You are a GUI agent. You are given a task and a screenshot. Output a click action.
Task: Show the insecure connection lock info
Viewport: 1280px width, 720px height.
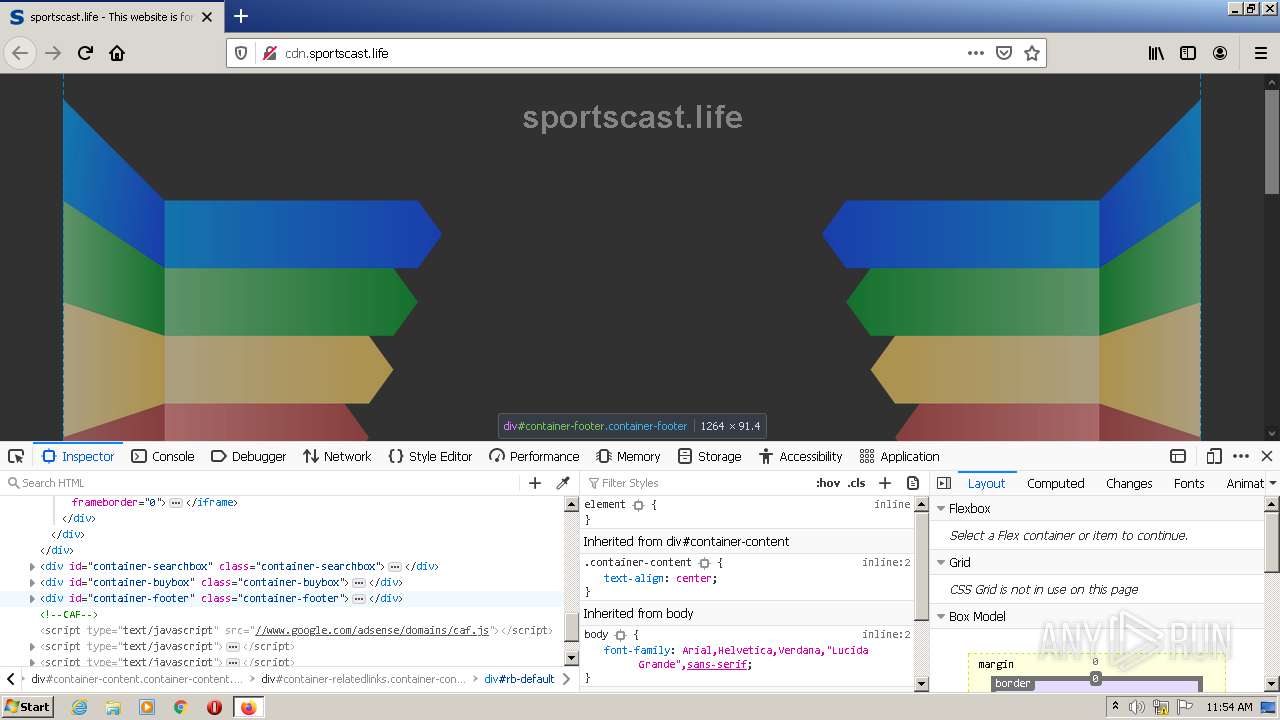269,53
